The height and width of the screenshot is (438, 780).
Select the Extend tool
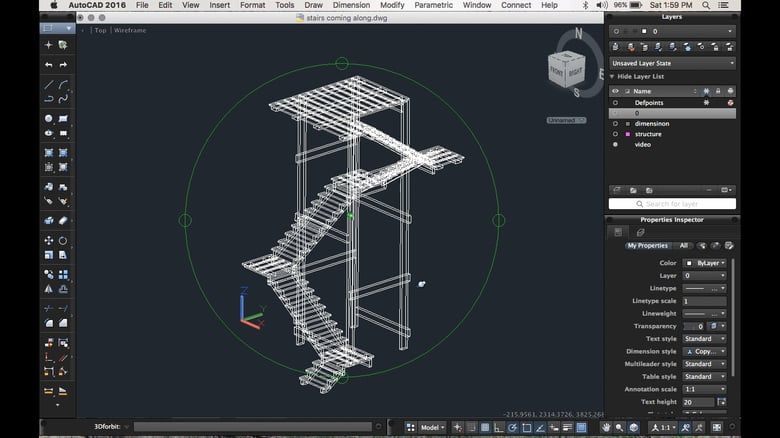click(63, 309)
